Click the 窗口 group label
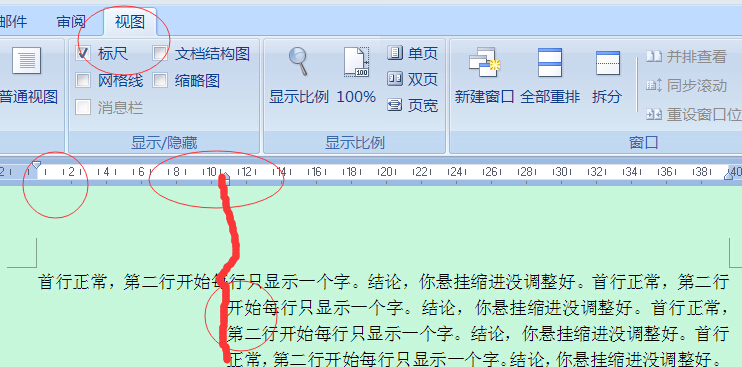This screenshot has width=742, height=367. pyautogui.click(x=644, y=143)
